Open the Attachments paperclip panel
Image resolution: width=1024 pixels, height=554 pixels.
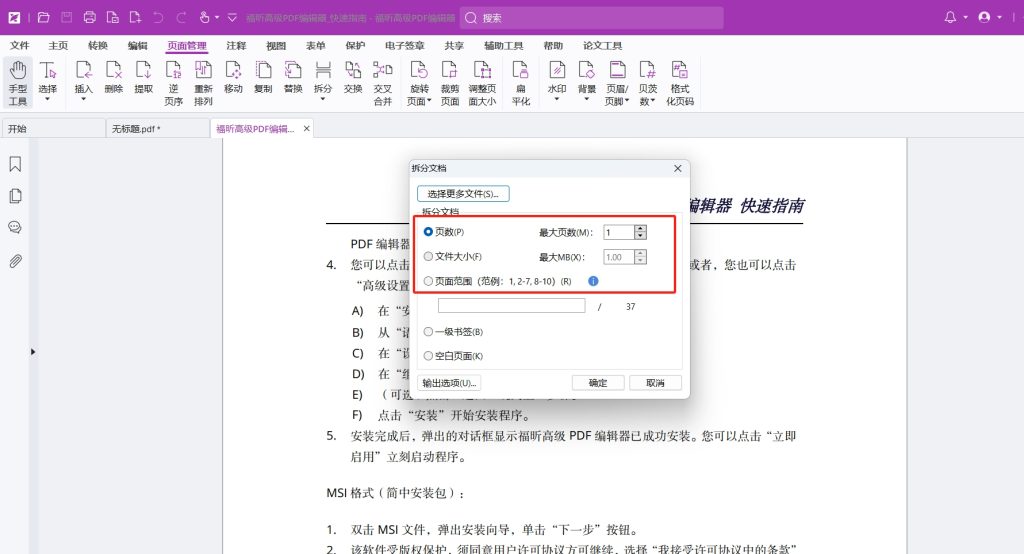point(15,261)
